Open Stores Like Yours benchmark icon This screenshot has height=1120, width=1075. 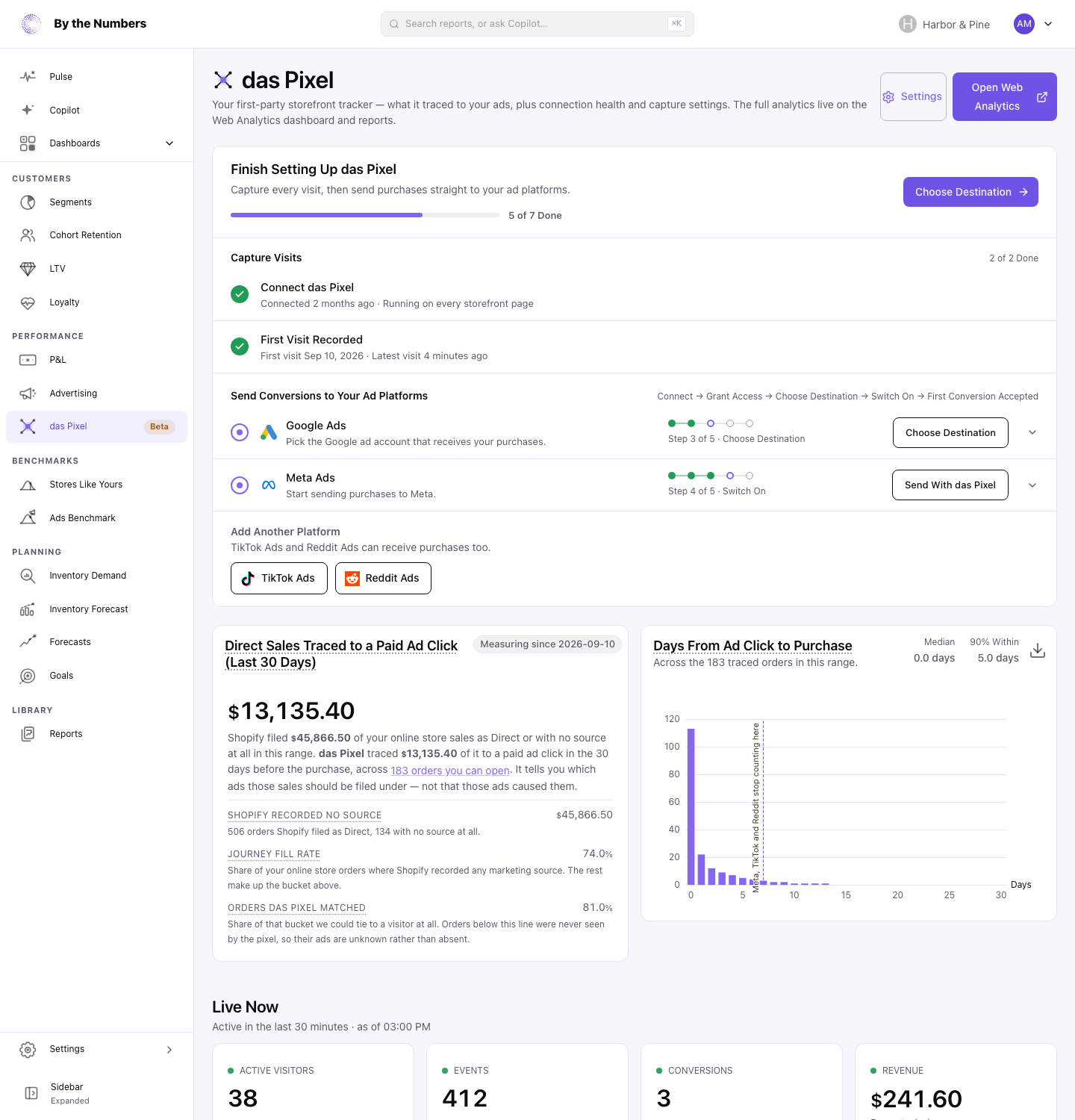coord(28,485)
